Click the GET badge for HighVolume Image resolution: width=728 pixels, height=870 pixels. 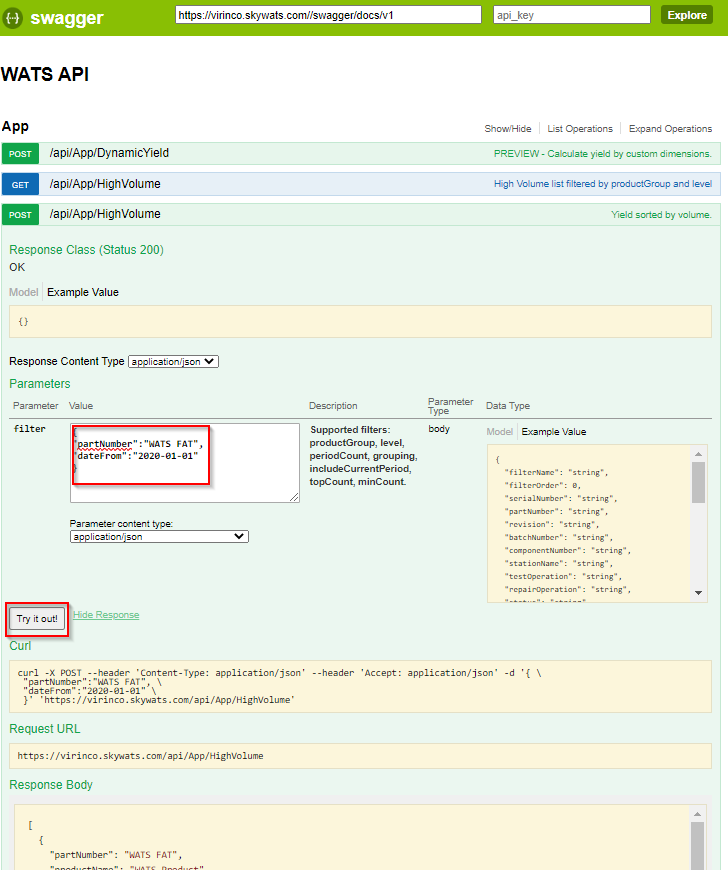[20, 185]
